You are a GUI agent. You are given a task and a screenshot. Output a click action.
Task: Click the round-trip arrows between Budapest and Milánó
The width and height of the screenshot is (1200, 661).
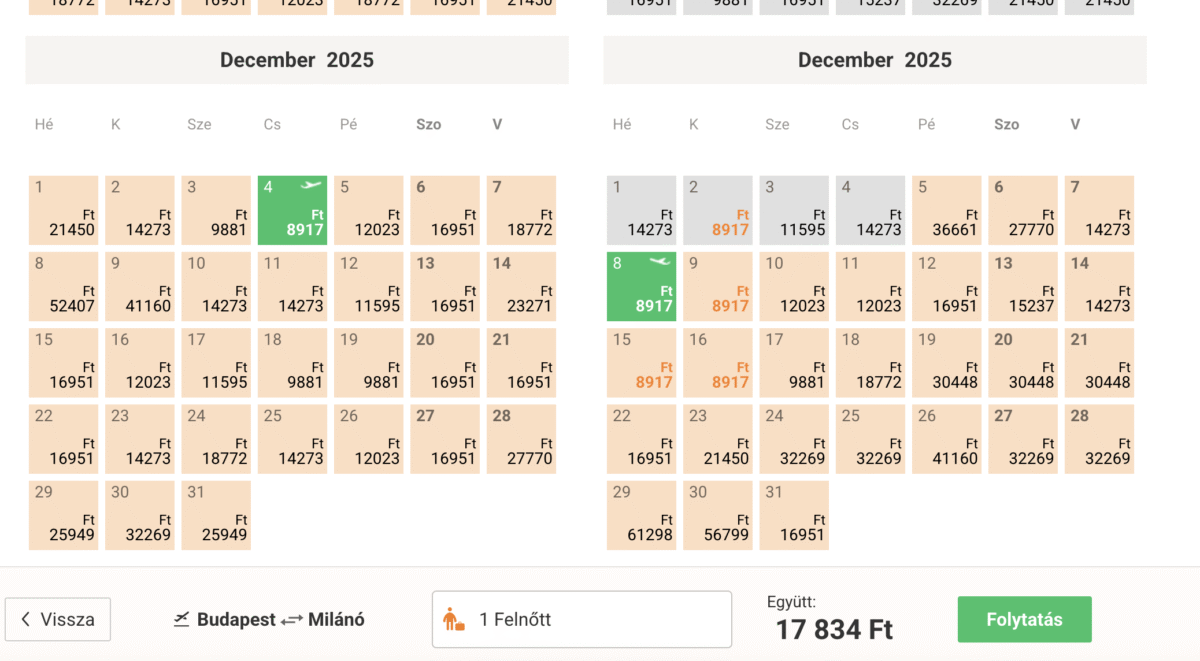point(291,620)
